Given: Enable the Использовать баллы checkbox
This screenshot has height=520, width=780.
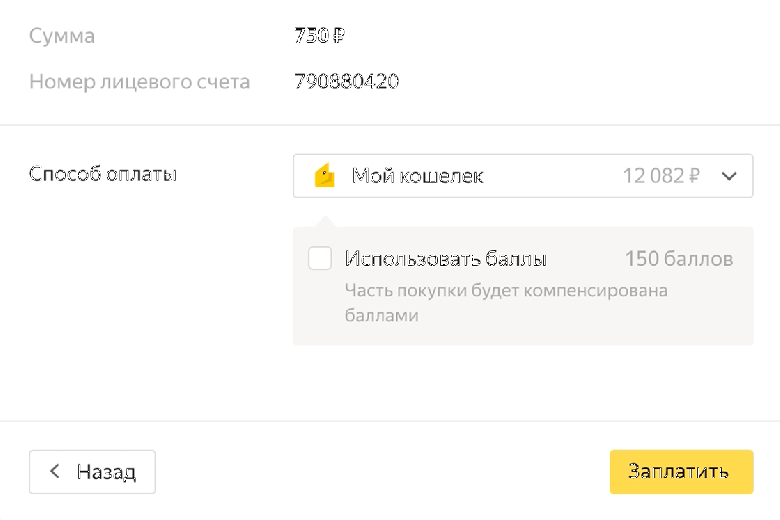Looking at the screenshot, I should point(320,259).
